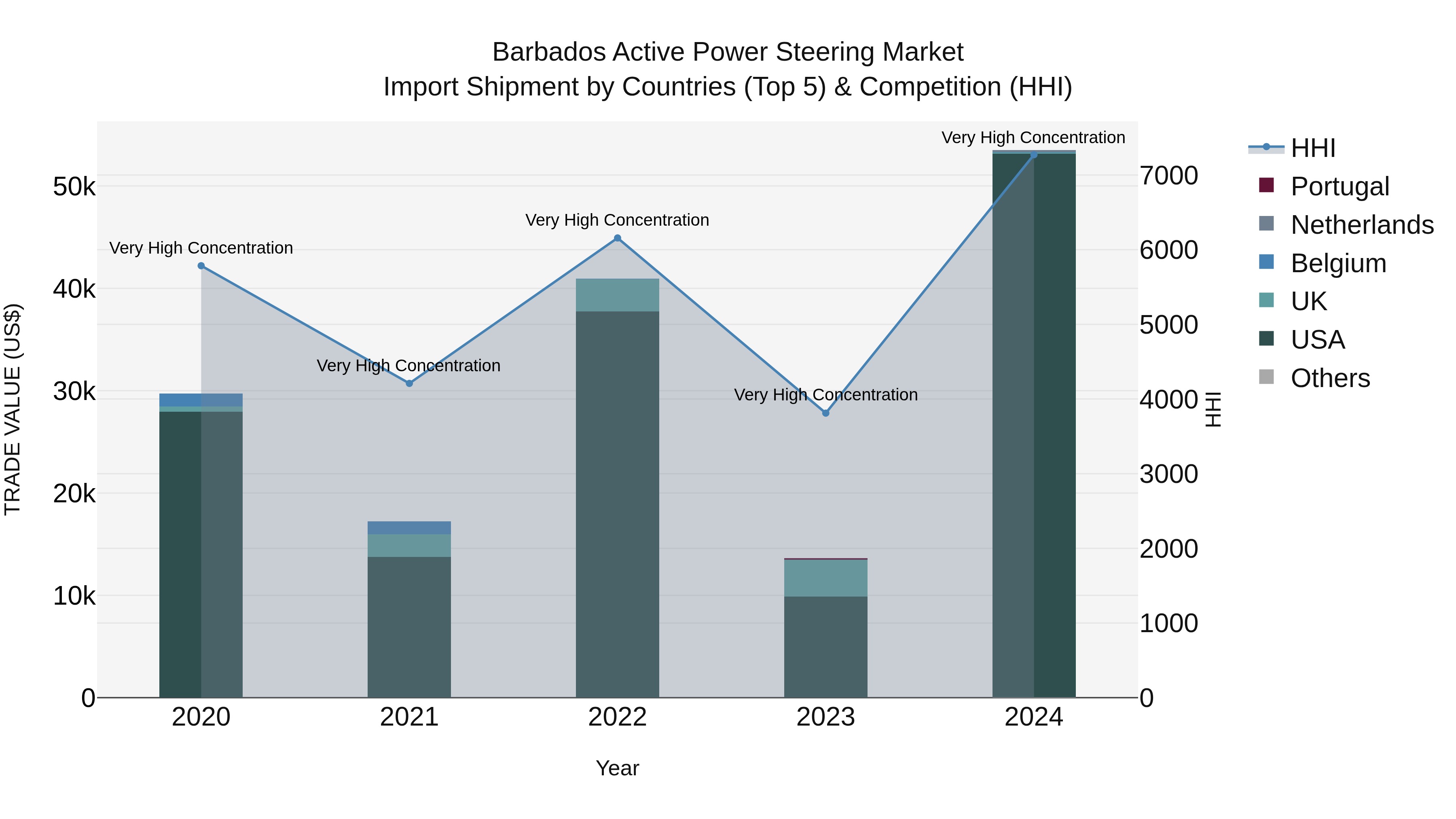1456x819 pixels.
Task: Click the UK bar segment for 2023
Action: tap(826, 578)
